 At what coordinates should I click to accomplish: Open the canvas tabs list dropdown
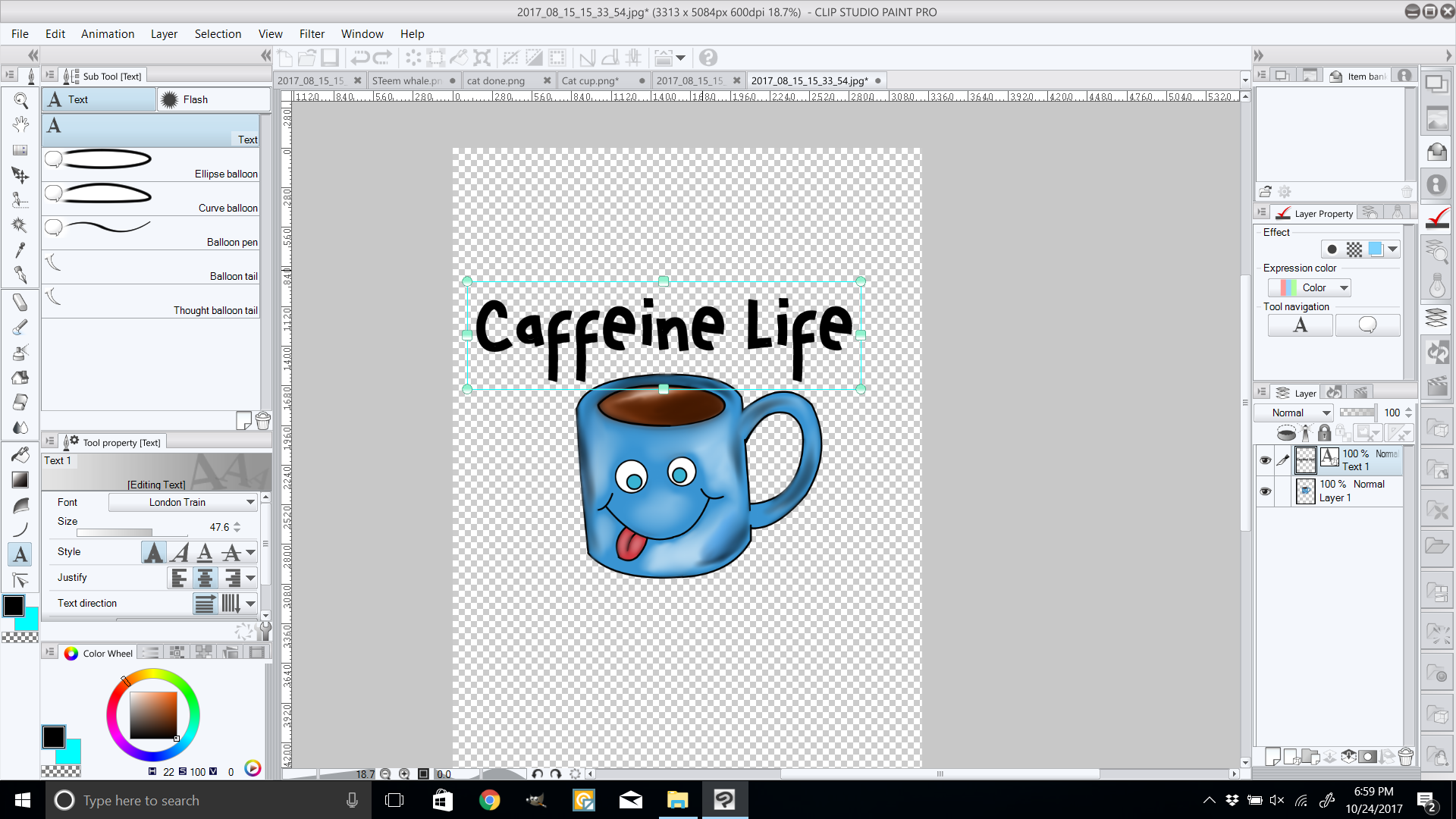(1244, 80)
